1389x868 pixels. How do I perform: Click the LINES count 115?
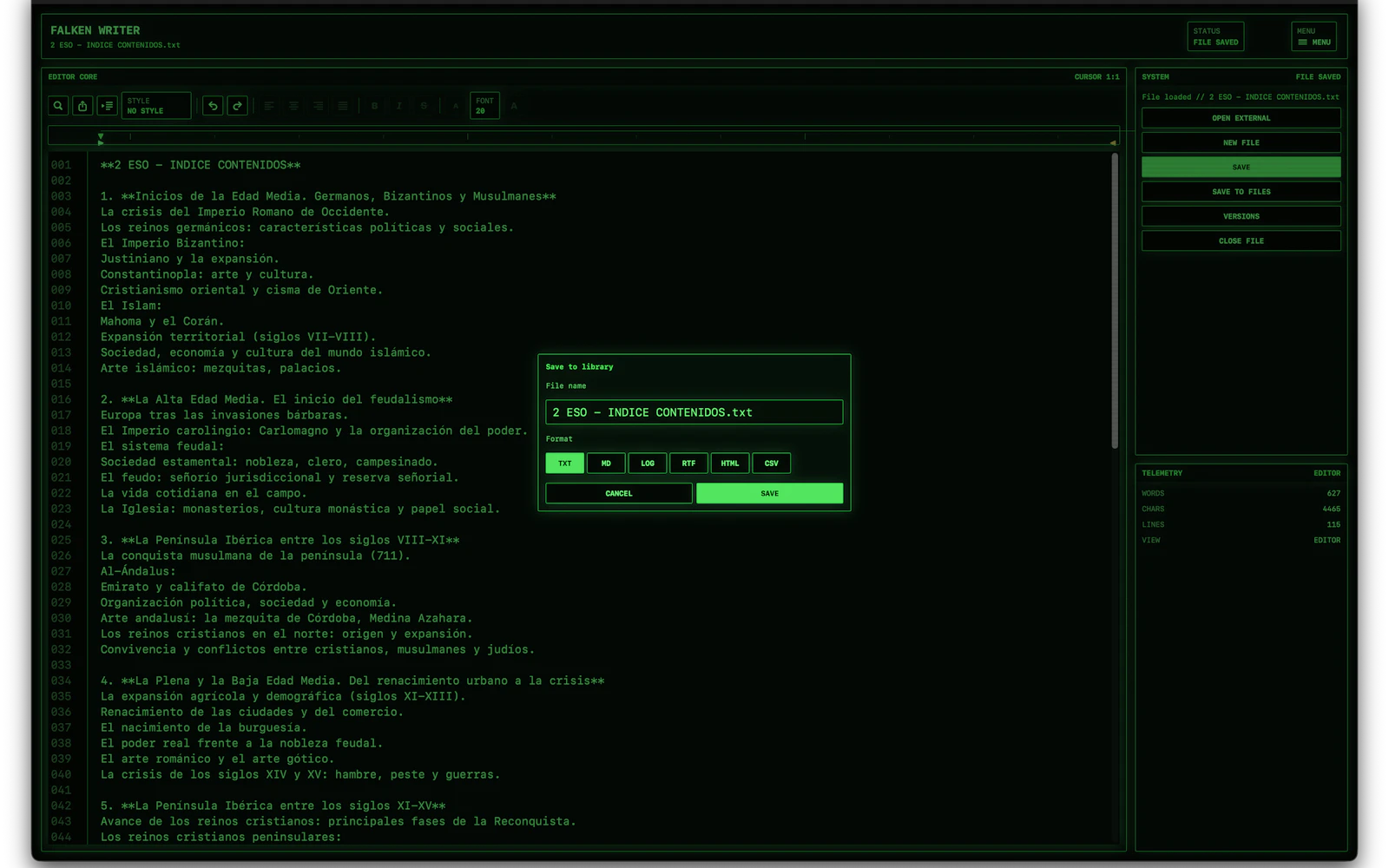click(x=1333, y=524)
